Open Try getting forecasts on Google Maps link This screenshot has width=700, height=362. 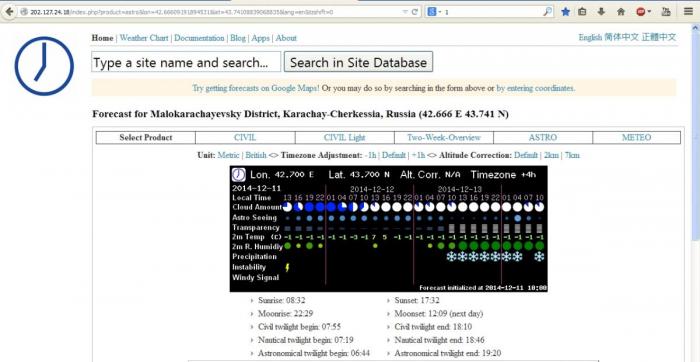point(256,88)
